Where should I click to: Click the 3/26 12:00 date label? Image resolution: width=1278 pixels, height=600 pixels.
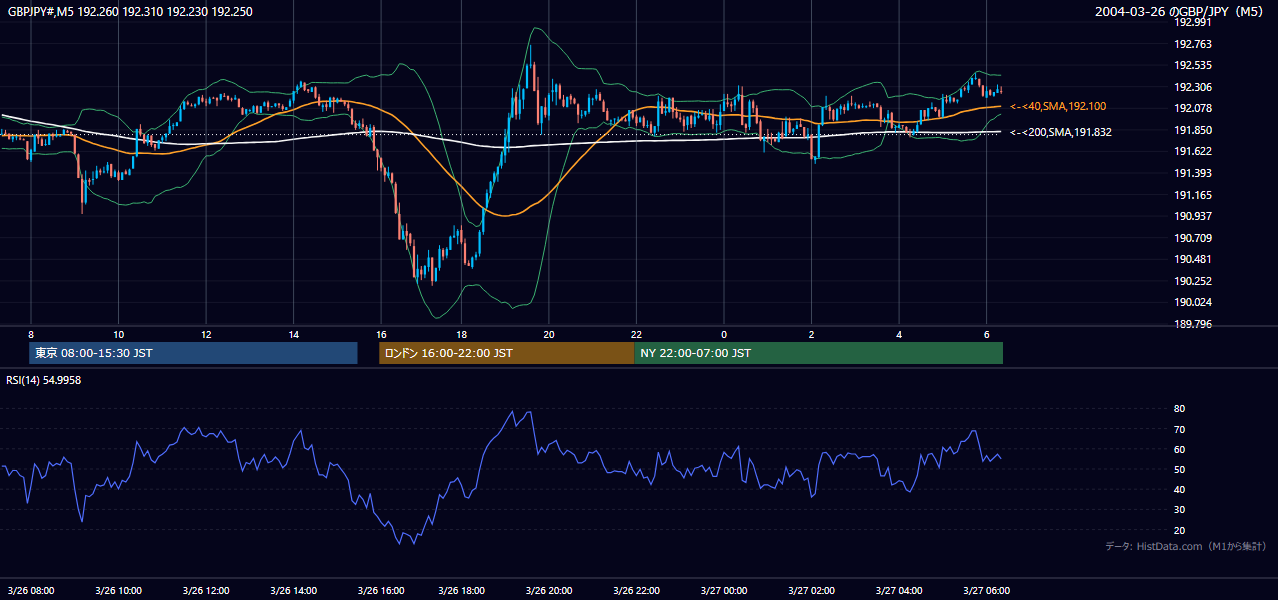pos(204,590)
